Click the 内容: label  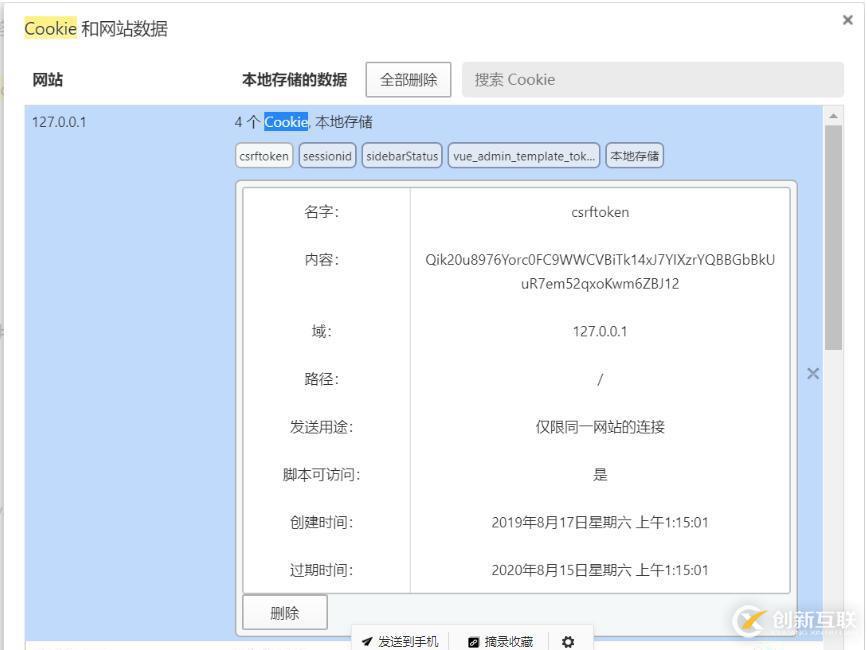point(321,260)
